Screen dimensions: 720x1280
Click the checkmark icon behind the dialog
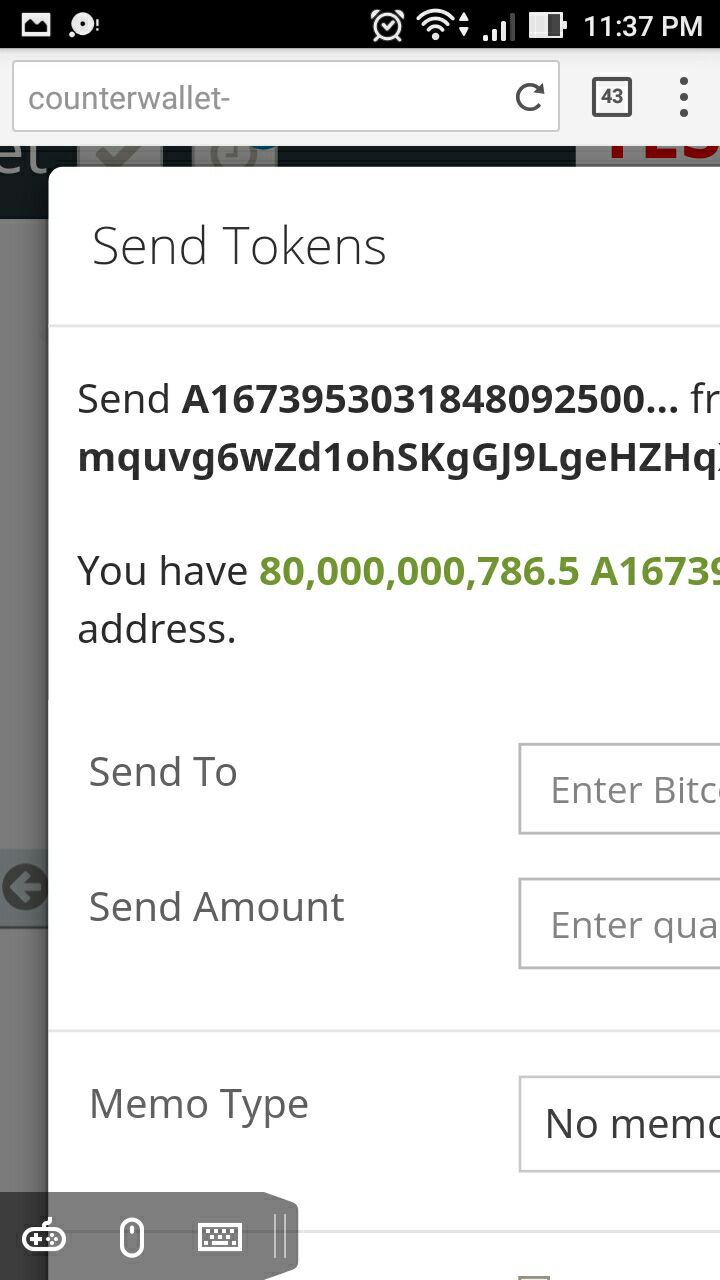[119, 156]
